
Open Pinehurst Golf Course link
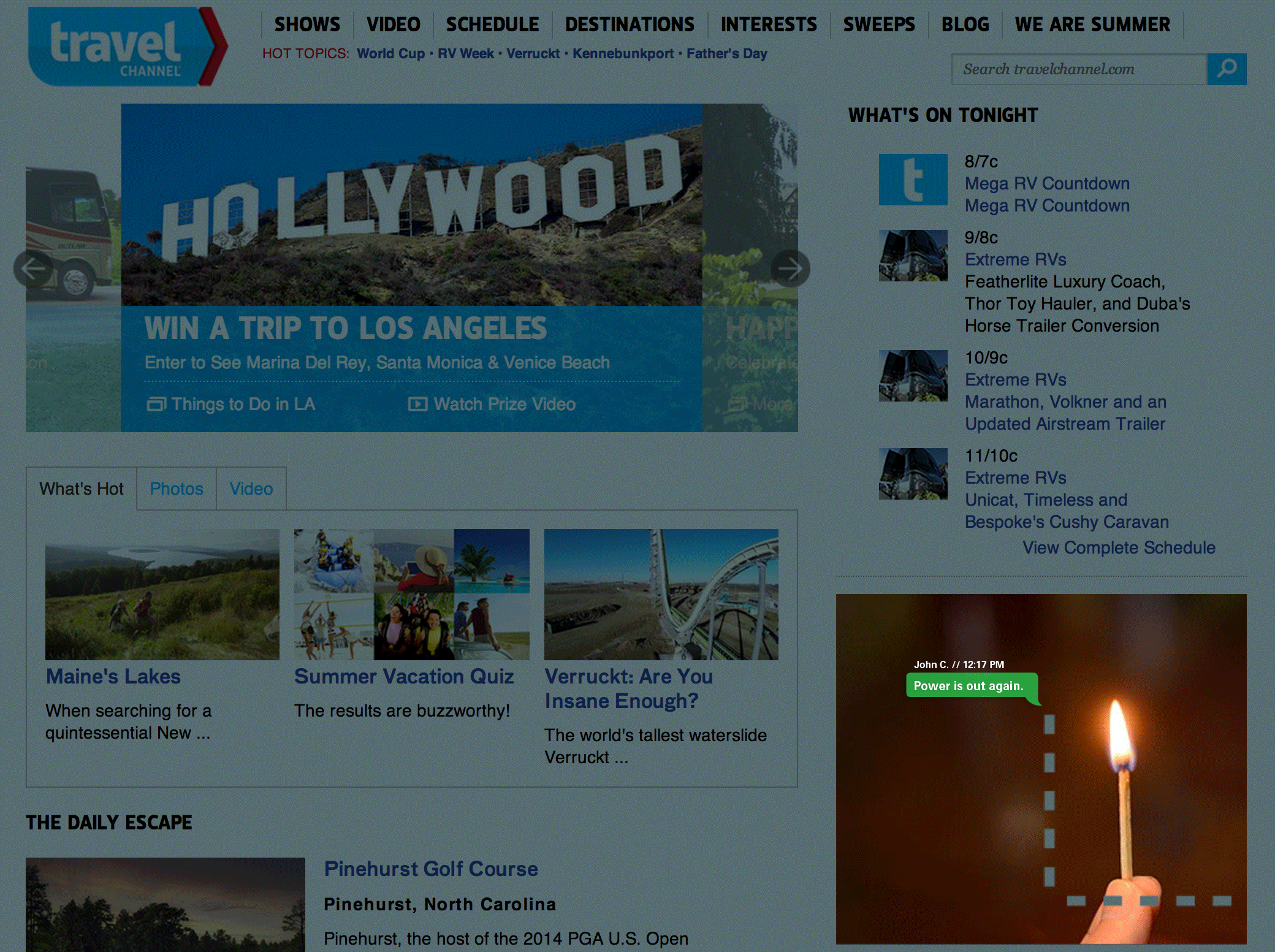point(431,869)
